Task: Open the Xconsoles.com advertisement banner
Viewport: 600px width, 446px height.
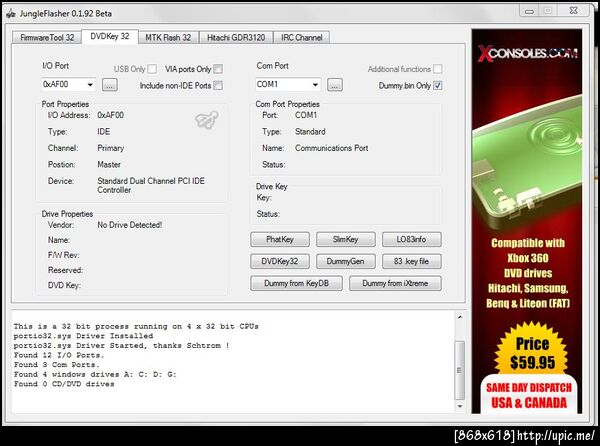Action: pos(527,221)
